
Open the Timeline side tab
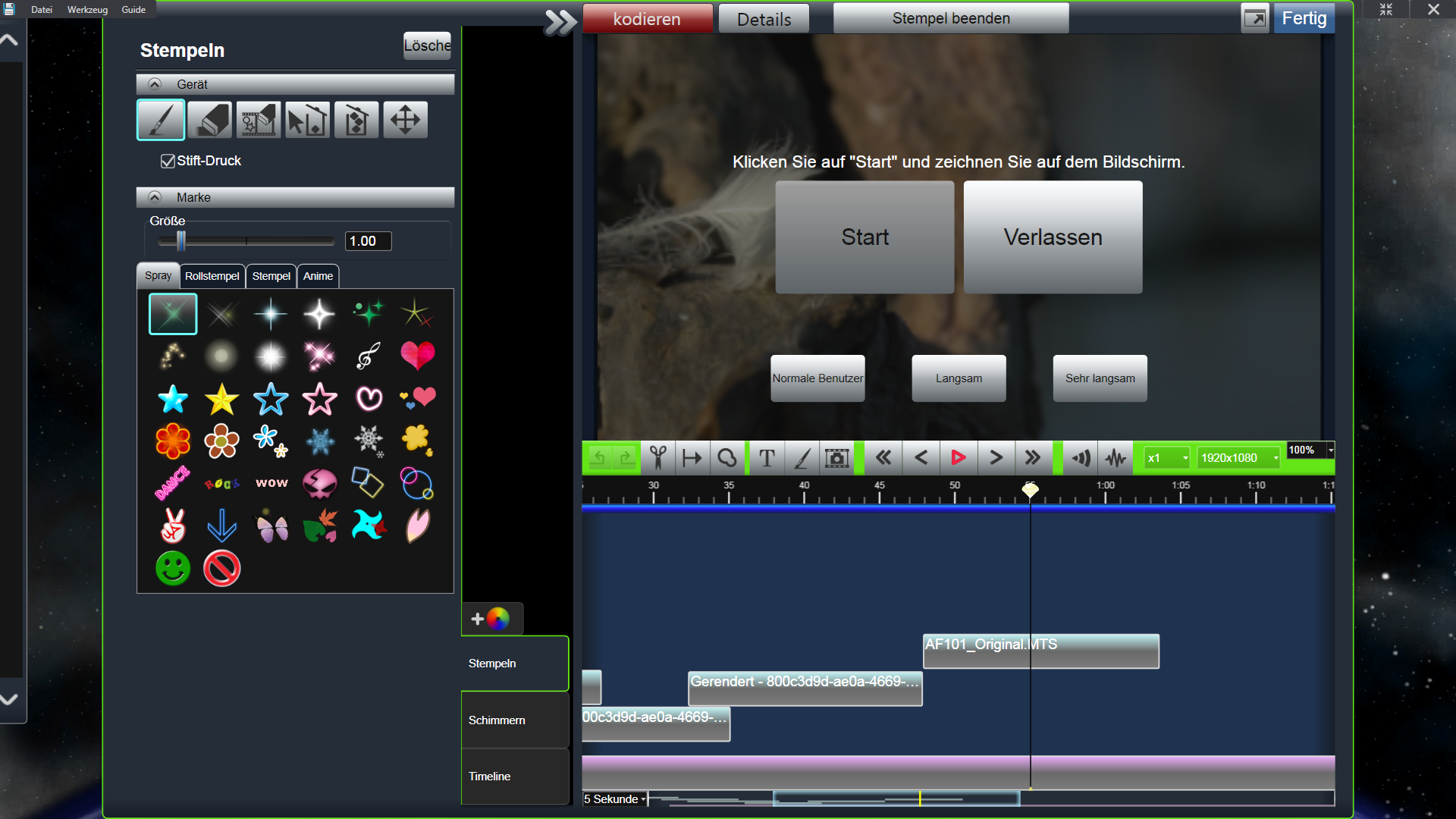point(515,777)
